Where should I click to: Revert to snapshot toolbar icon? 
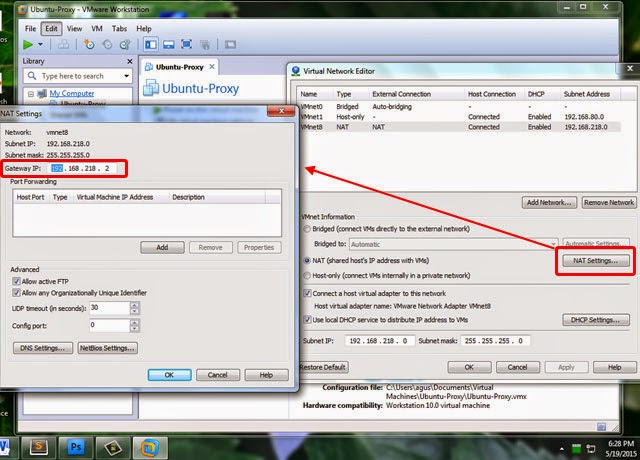tap(107, 44)
